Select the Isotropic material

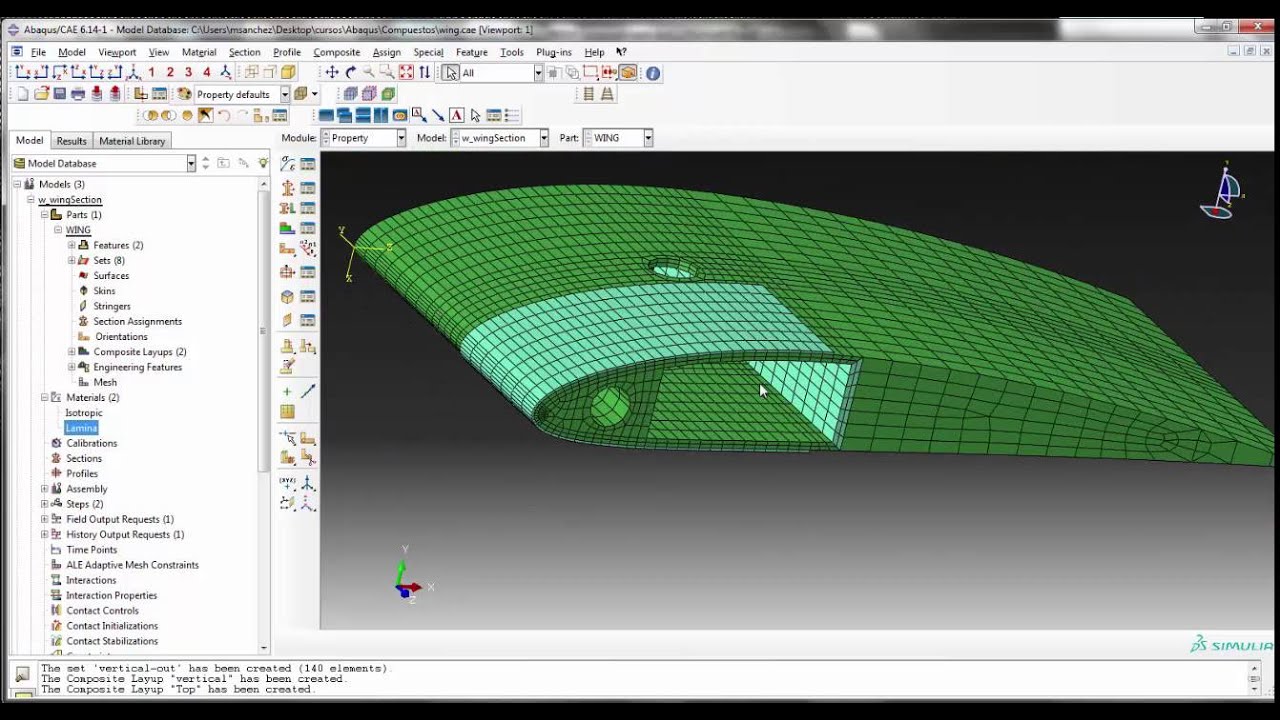[84, 413]
